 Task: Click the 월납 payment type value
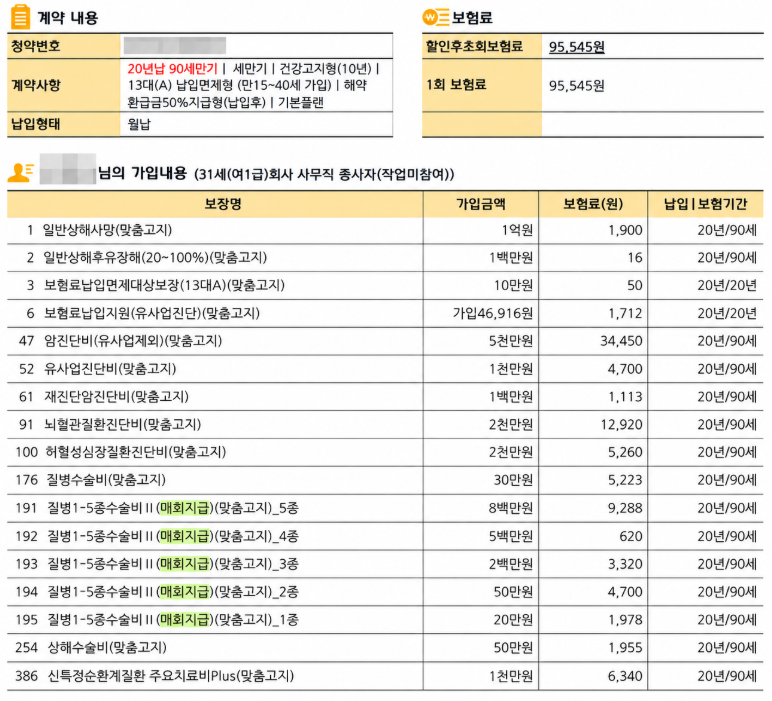pos(139,124)
